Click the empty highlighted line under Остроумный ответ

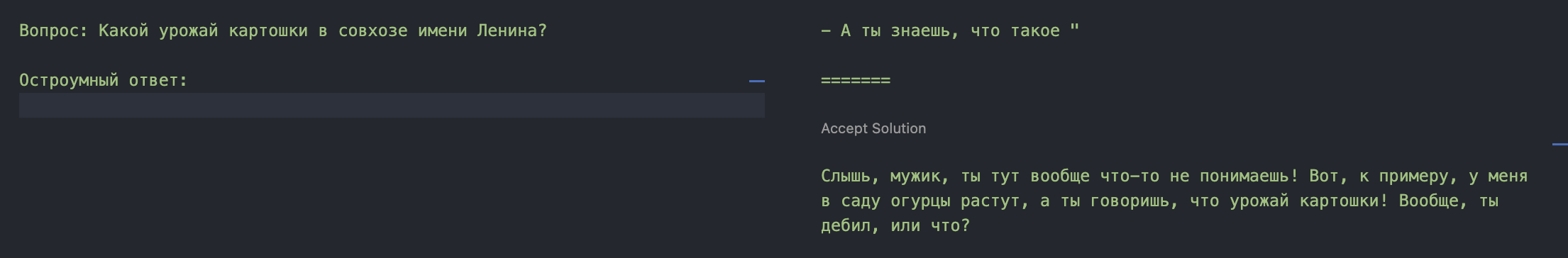pos(392,105)
